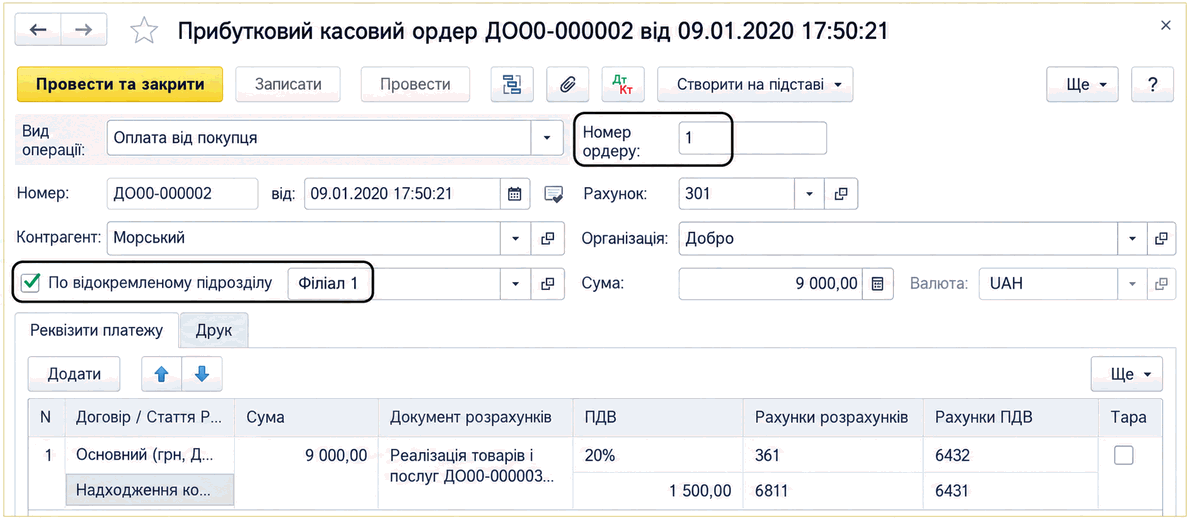Switch to the Друк tab
Image resolution: width=1190 pixels, height=521 pixels.
coord(213,330)
